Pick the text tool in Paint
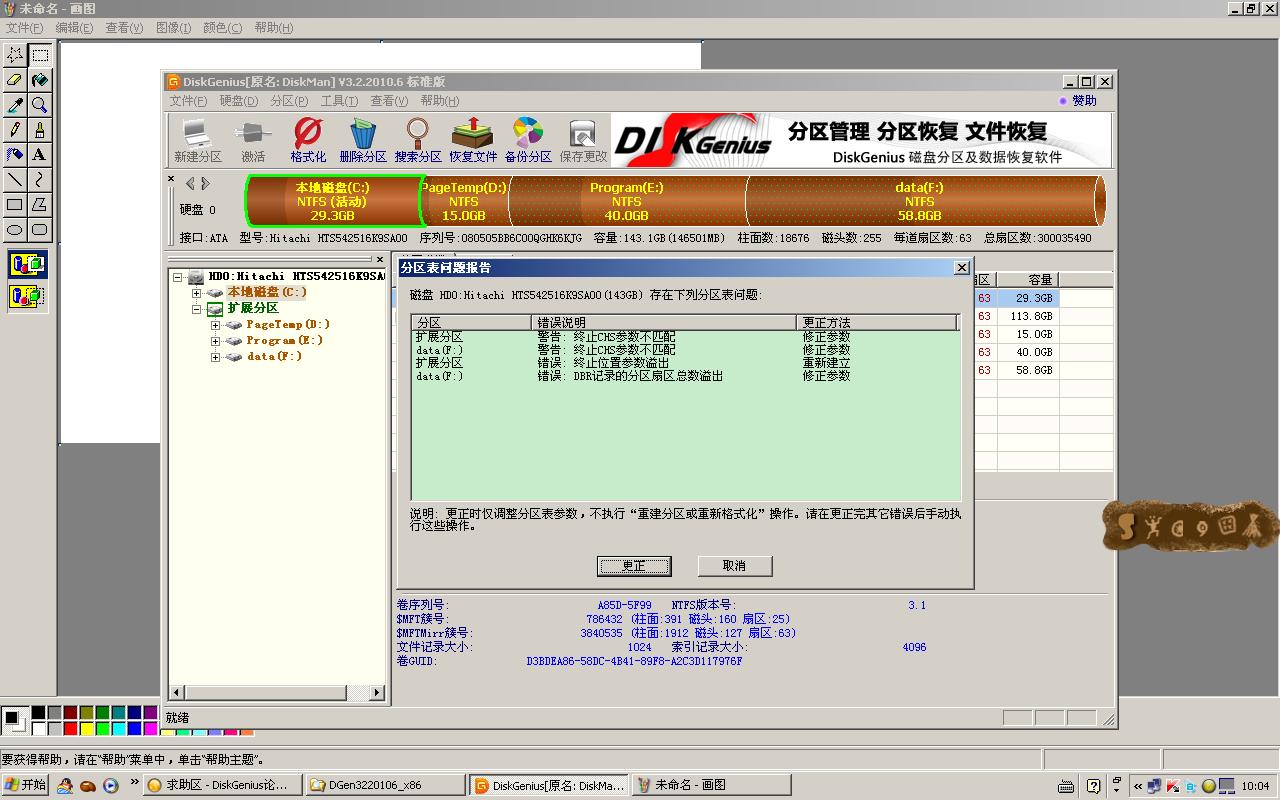Viewport: 1280px width, 800px height. point(40,155)
